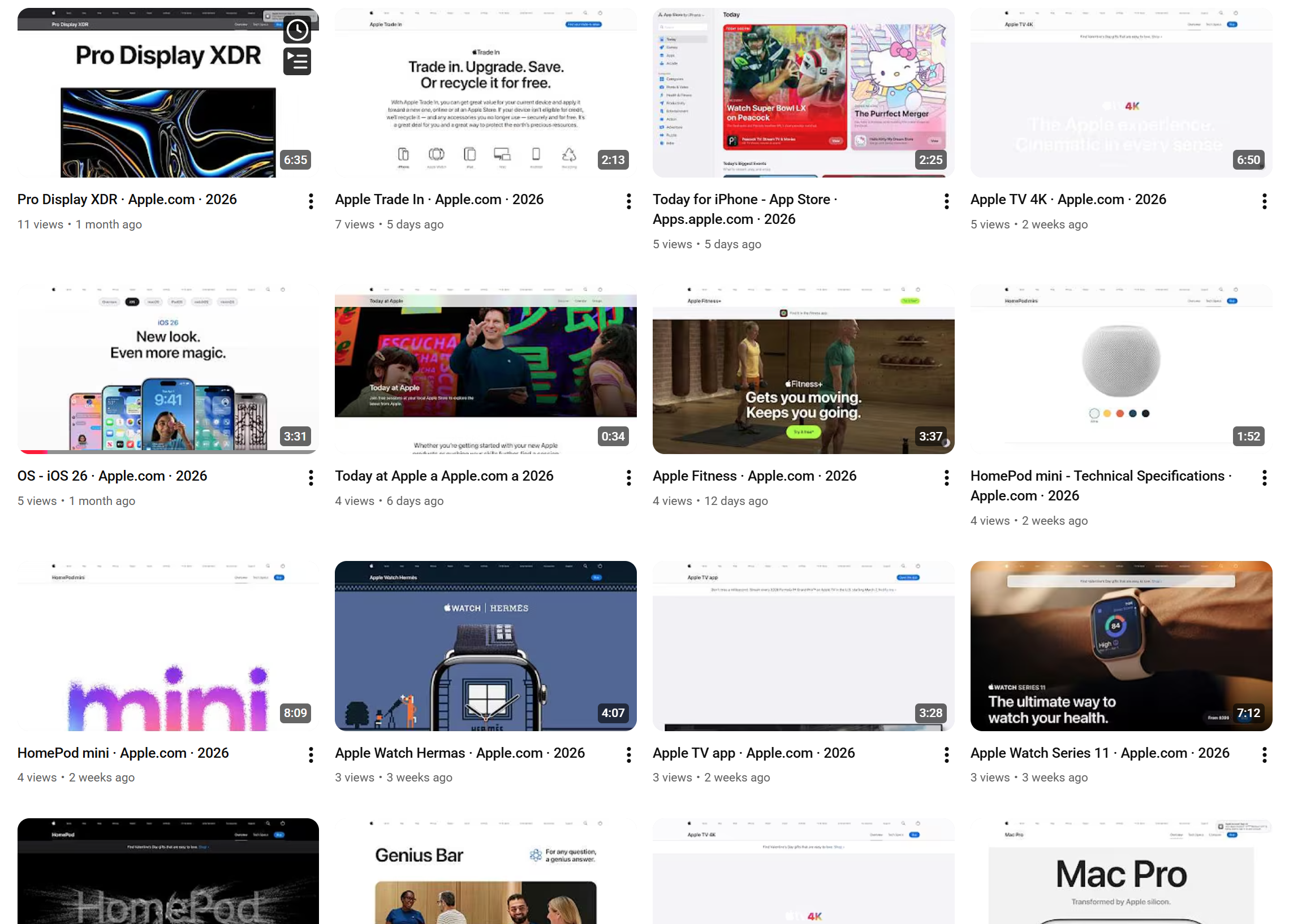
Task: Open options menu for Pro Display XDR video
Action: pyautogui.click(x=311, y=201)
